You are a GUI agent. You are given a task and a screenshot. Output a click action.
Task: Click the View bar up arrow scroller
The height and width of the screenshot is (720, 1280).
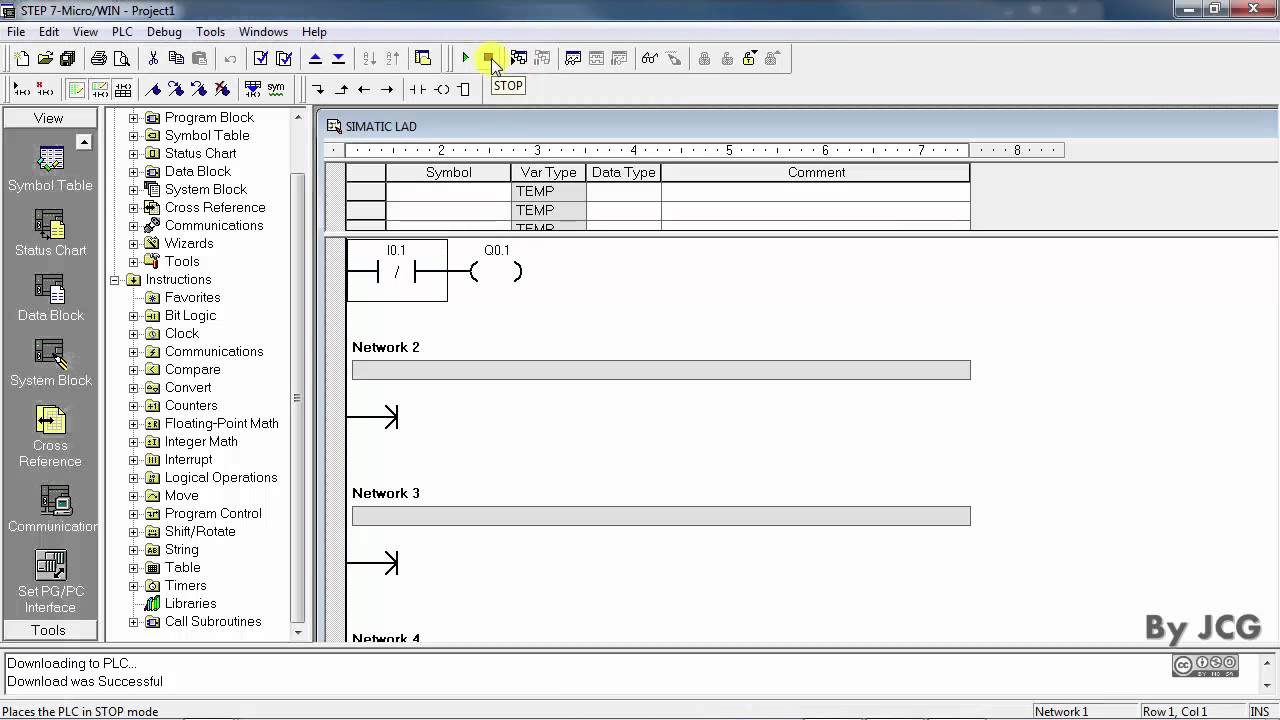[x=84, y=142]
